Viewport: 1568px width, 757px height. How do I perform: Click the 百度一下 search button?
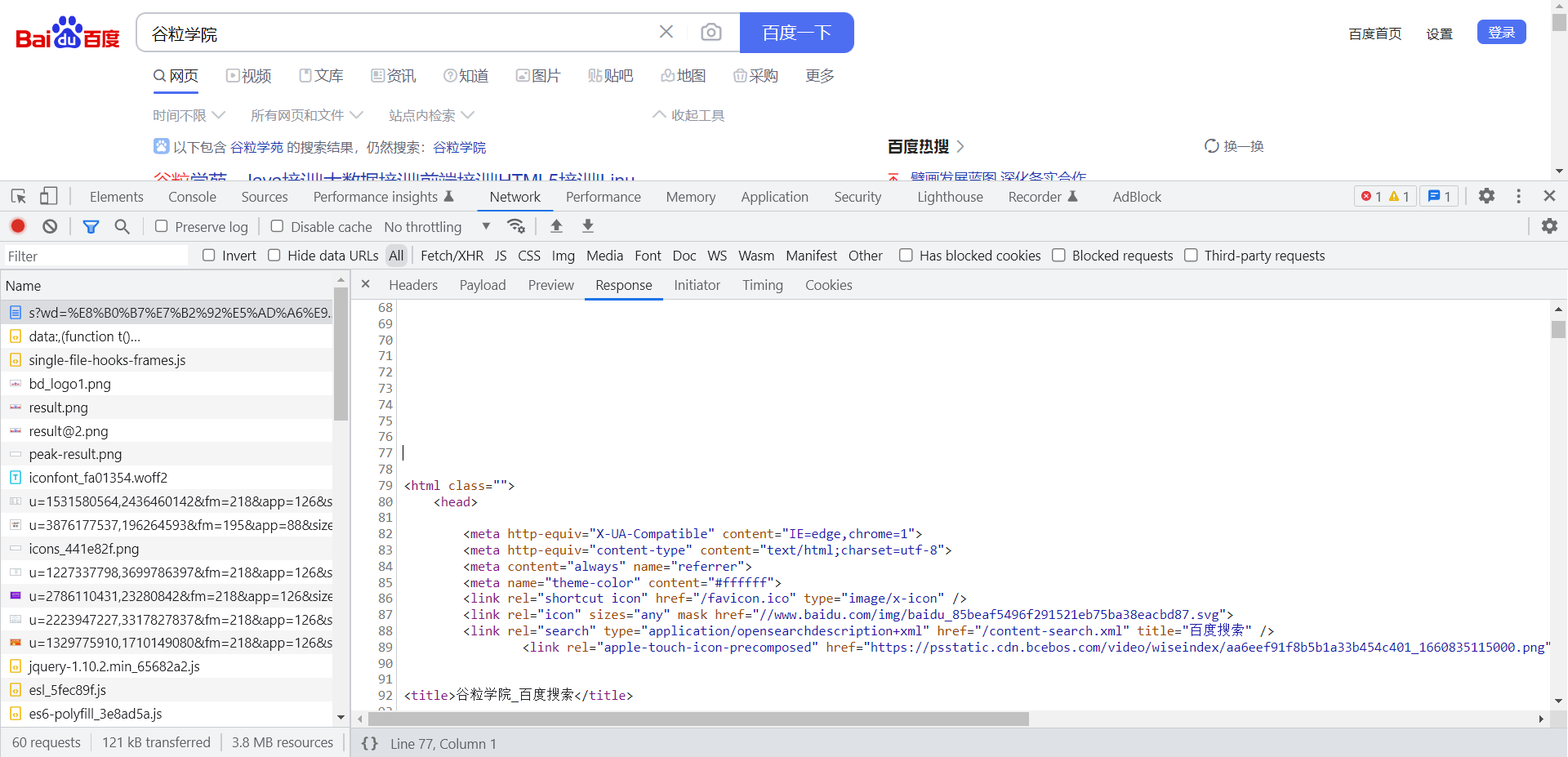pyautogui.click(x=797, y=33)
